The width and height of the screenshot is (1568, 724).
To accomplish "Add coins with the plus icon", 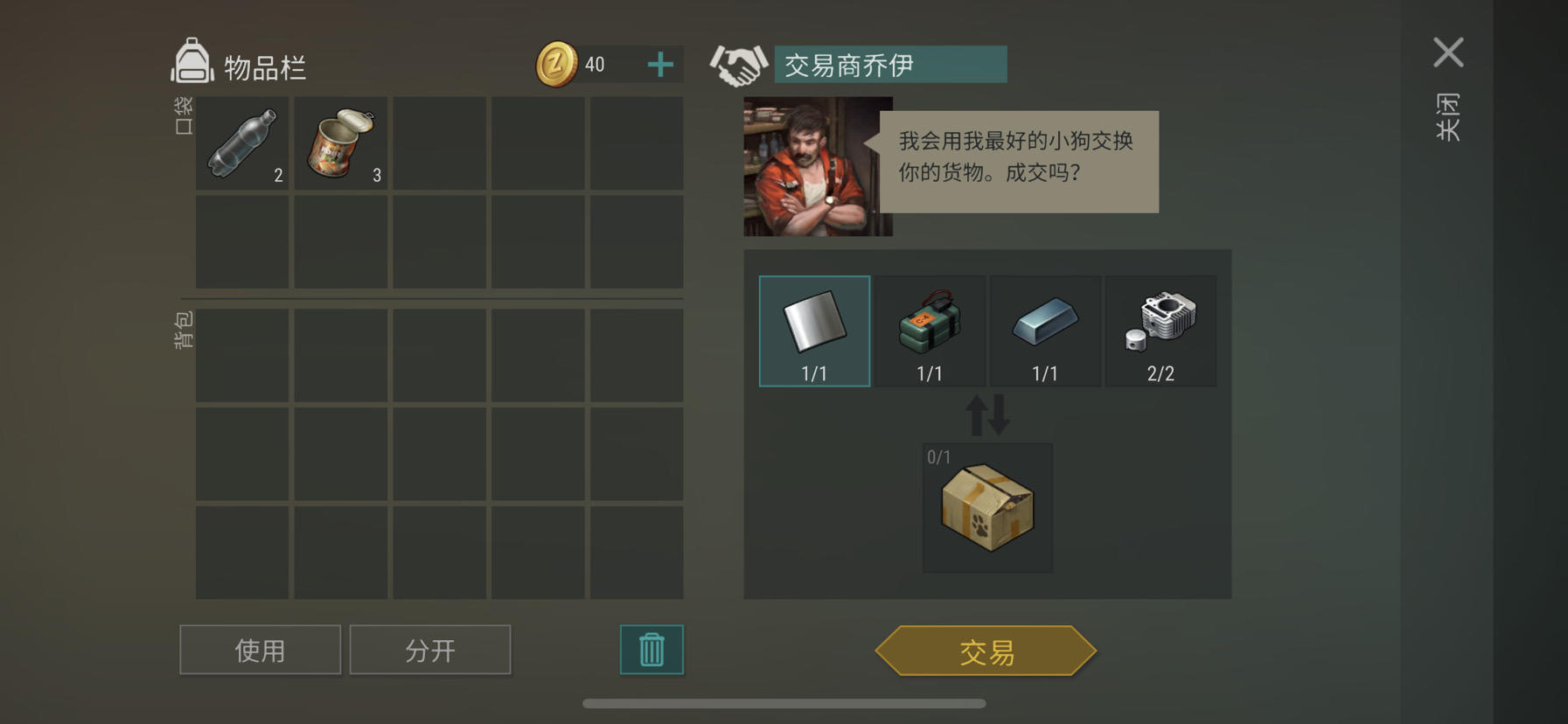I will tap(660, 64).
